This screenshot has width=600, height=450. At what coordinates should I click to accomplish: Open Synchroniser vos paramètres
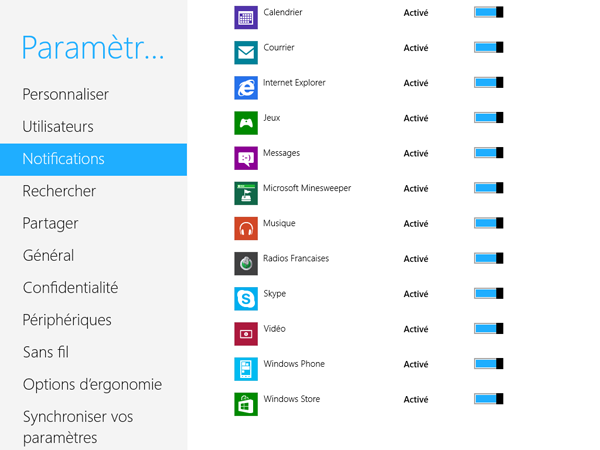tap(78, 427)
